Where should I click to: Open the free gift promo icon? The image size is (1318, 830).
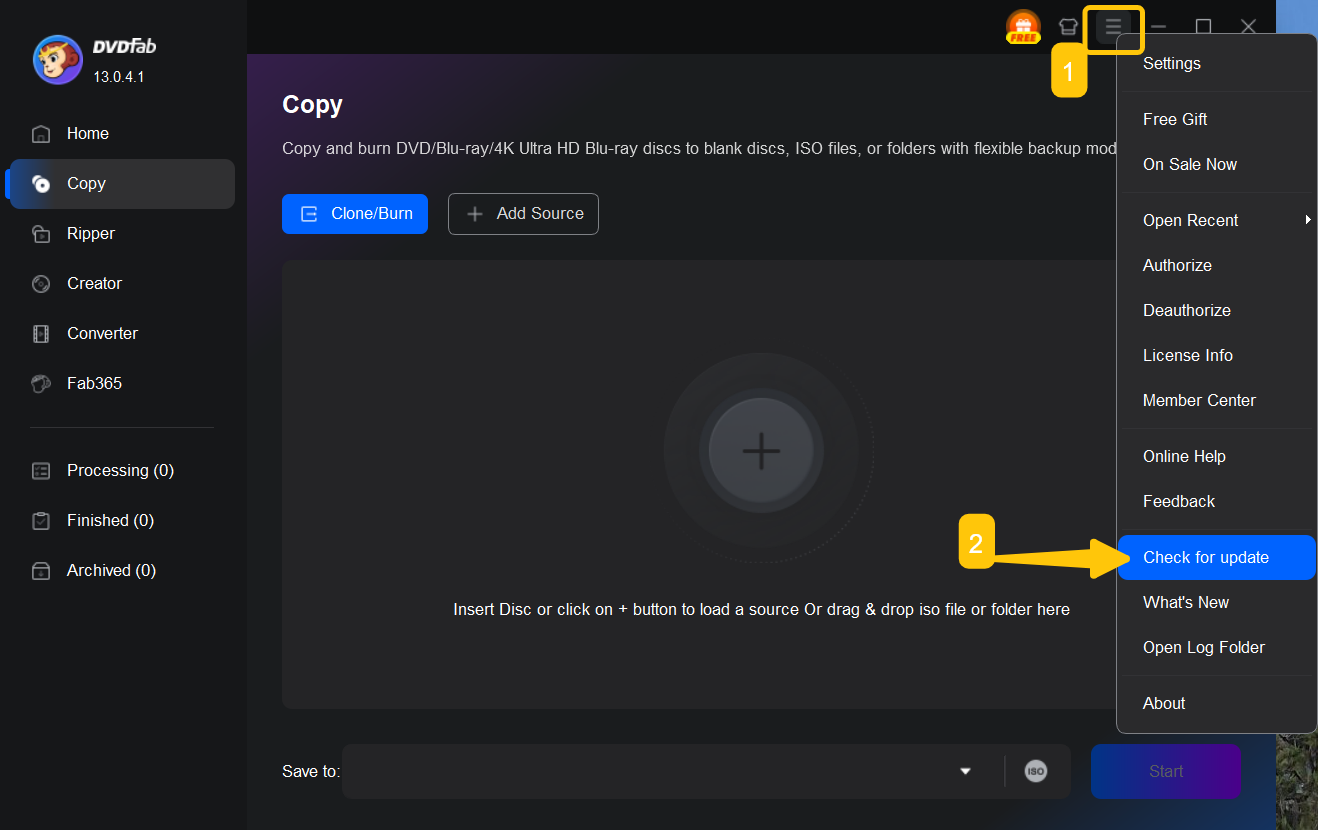tap(1023, 27)
